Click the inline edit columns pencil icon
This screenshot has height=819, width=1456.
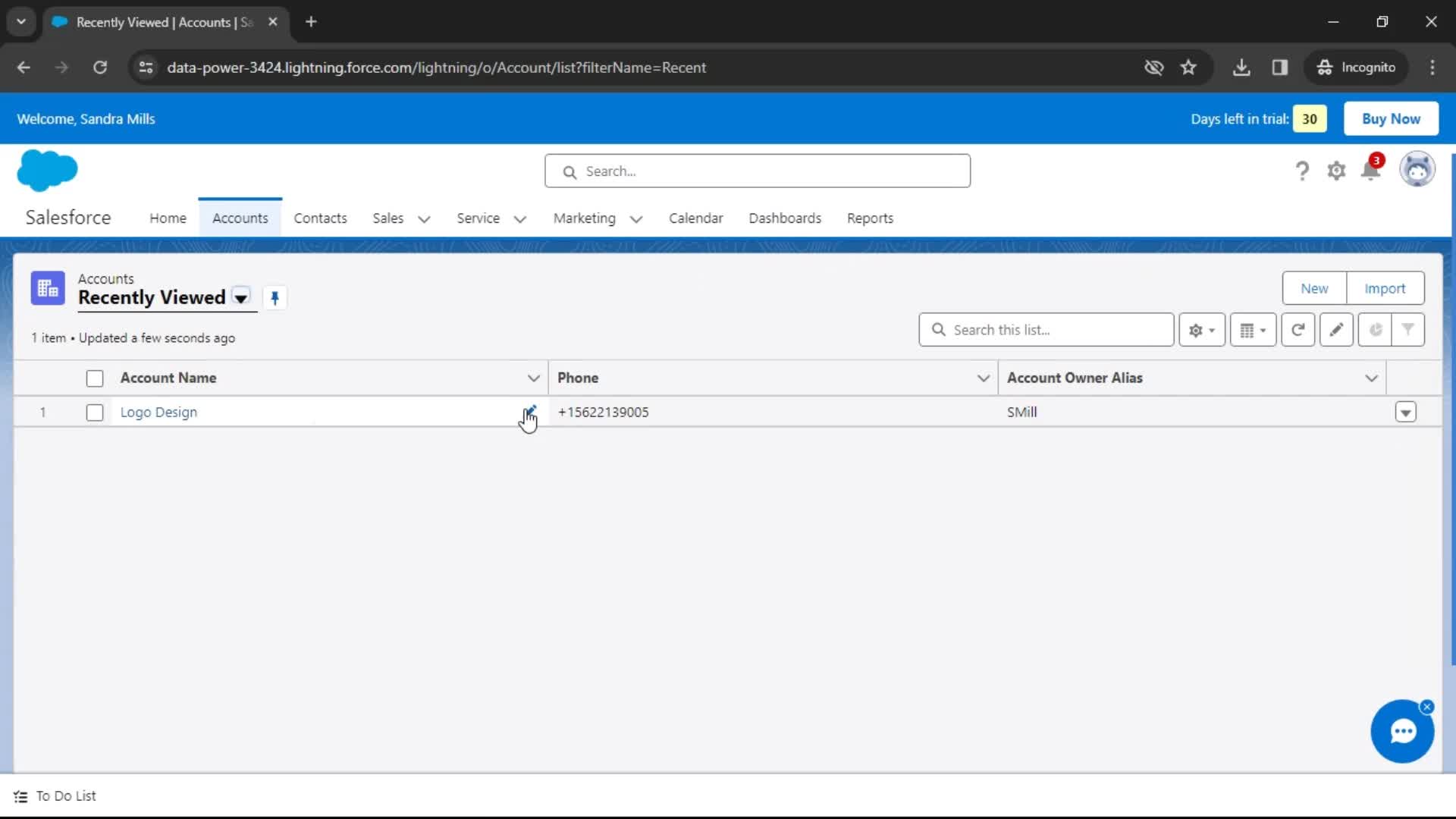coord(1336,330)
